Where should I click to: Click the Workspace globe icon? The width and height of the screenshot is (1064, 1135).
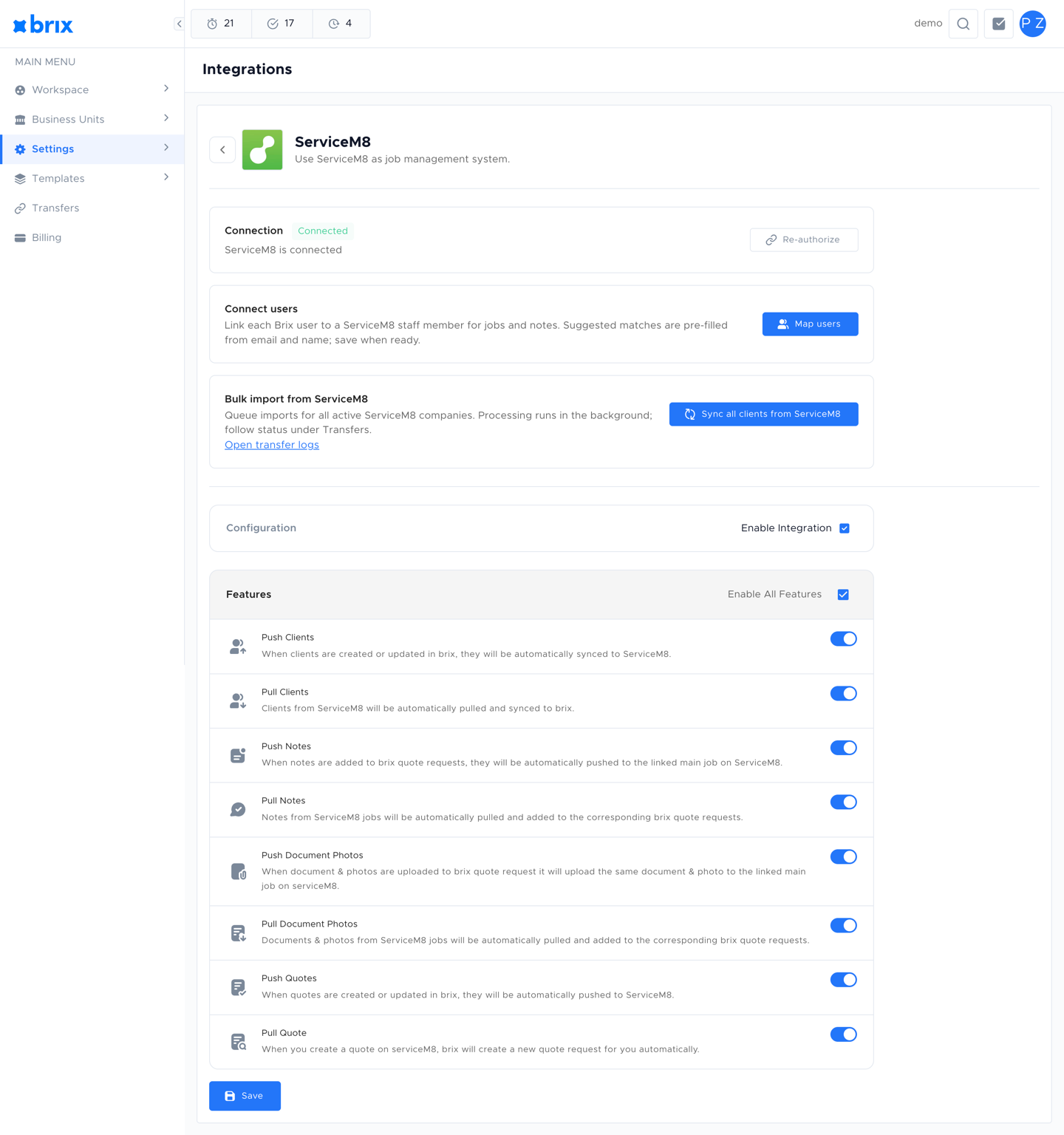20,90
